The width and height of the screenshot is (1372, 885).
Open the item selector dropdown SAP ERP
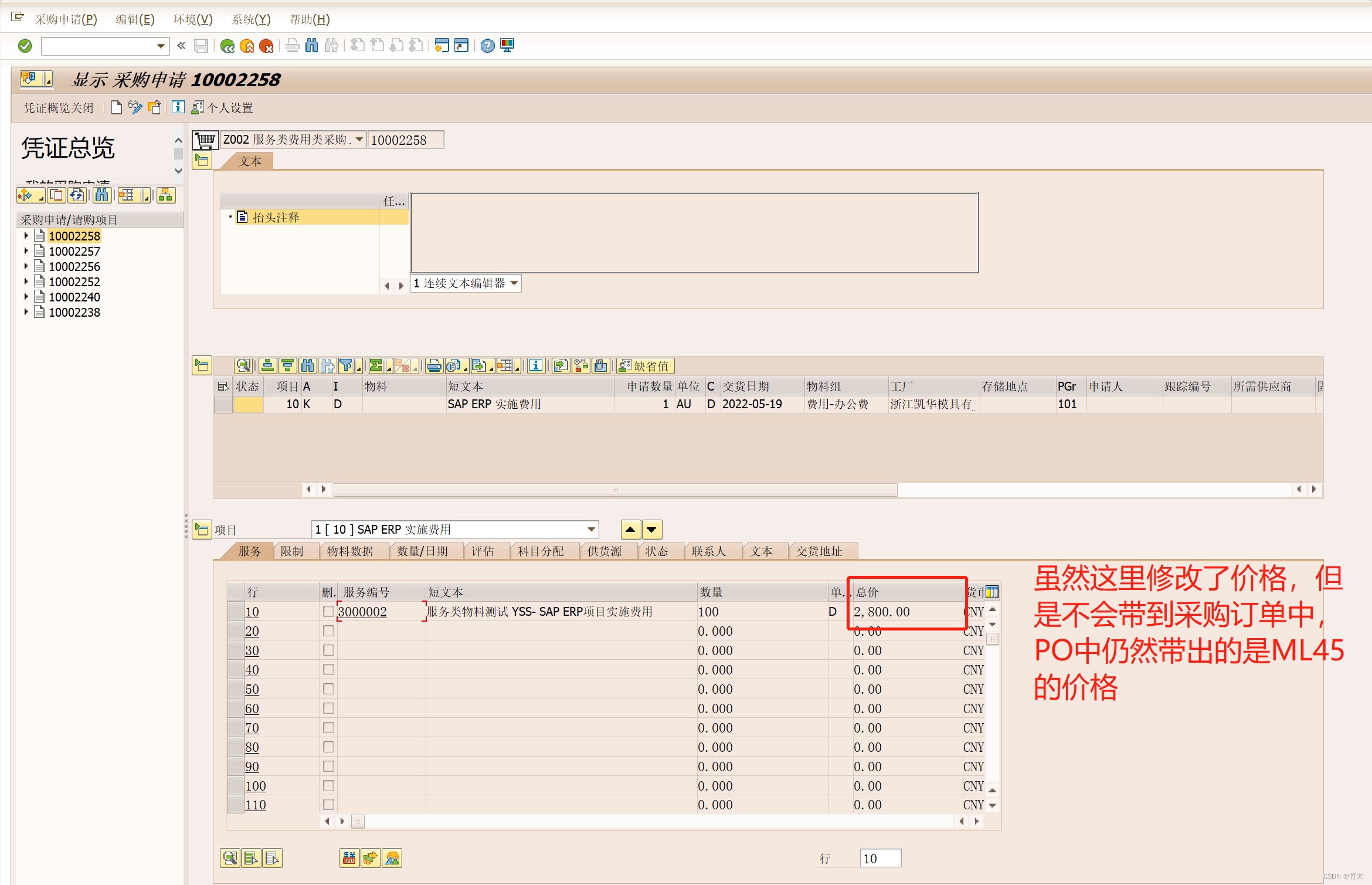click(x=591, y=530)
